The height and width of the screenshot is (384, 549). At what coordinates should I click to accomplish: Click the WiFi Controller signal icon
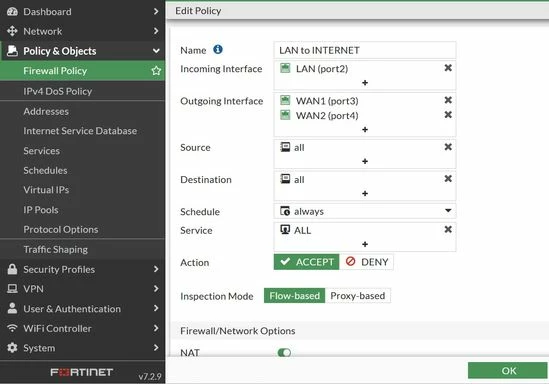[x=12, y=328]
